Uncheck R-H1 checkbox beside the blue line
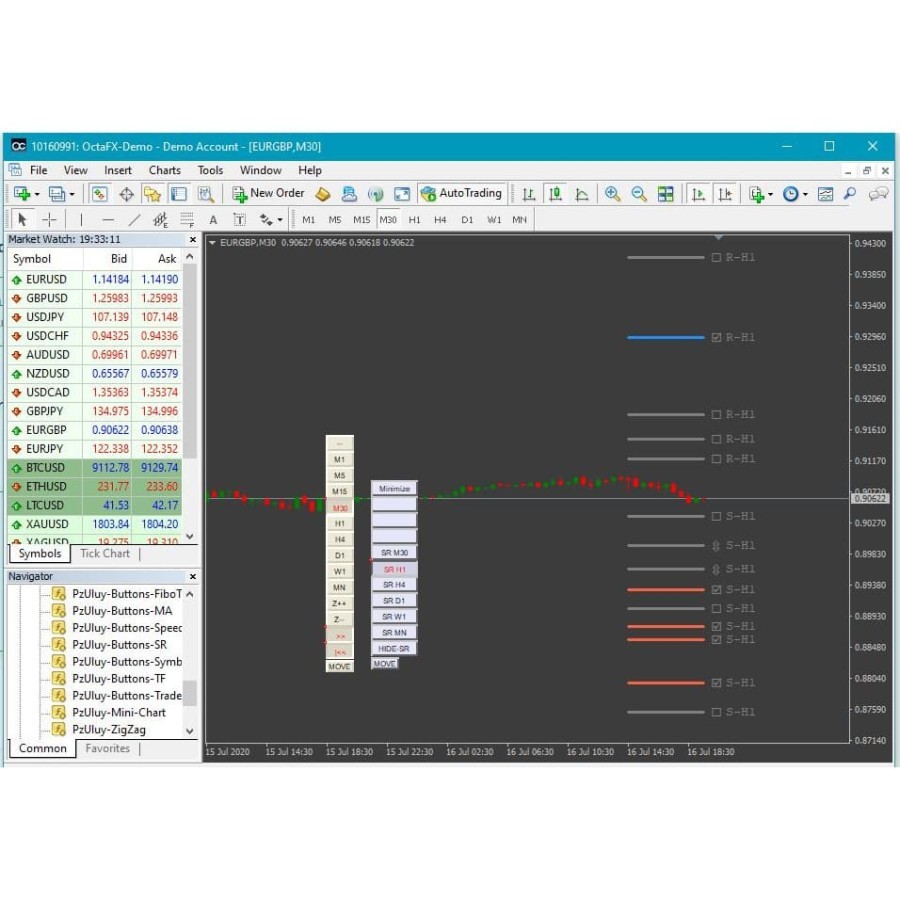This screenshot has height=900, width=900. pos(716,338)
